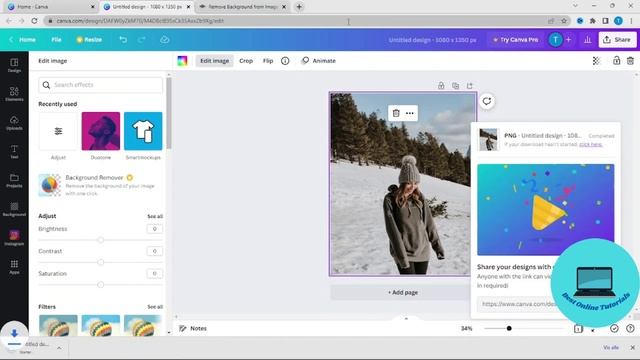Click the Share button

click(617, 40)
